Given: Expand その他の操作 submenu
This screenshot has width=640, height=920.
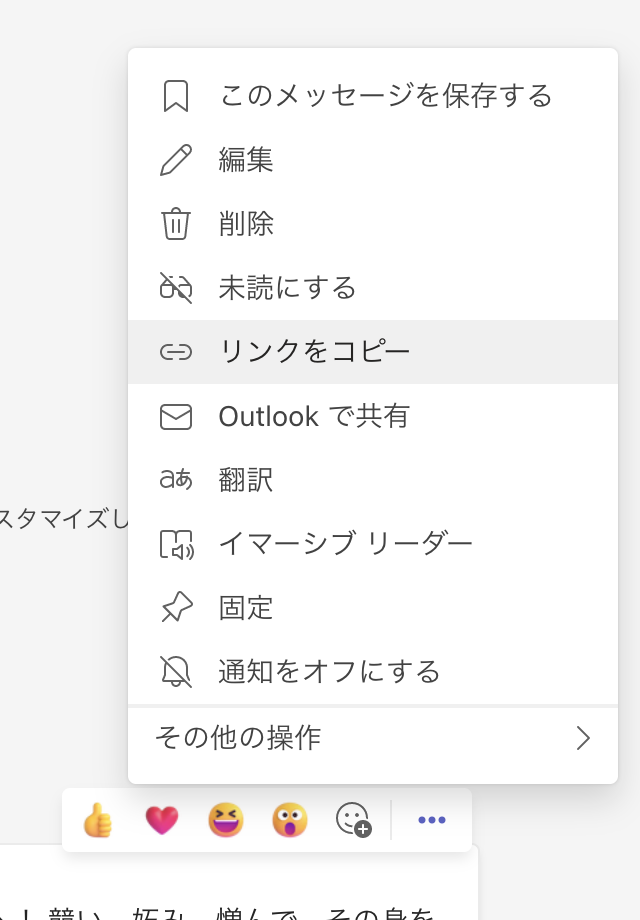Looking at the screenshot, I should pos(238,738).
